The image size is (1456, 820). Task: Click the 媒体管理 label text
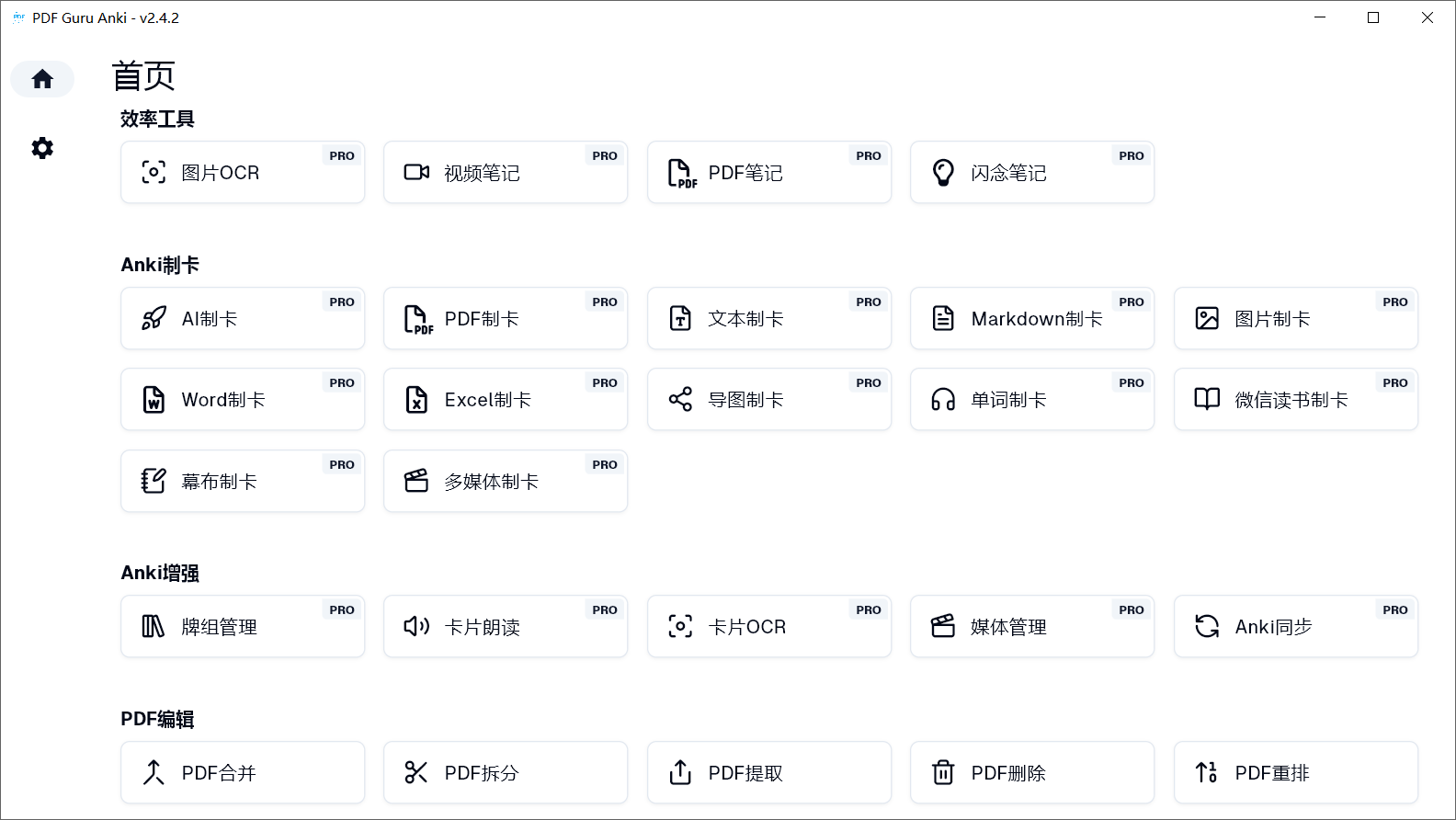click(x=1009, y=627)
